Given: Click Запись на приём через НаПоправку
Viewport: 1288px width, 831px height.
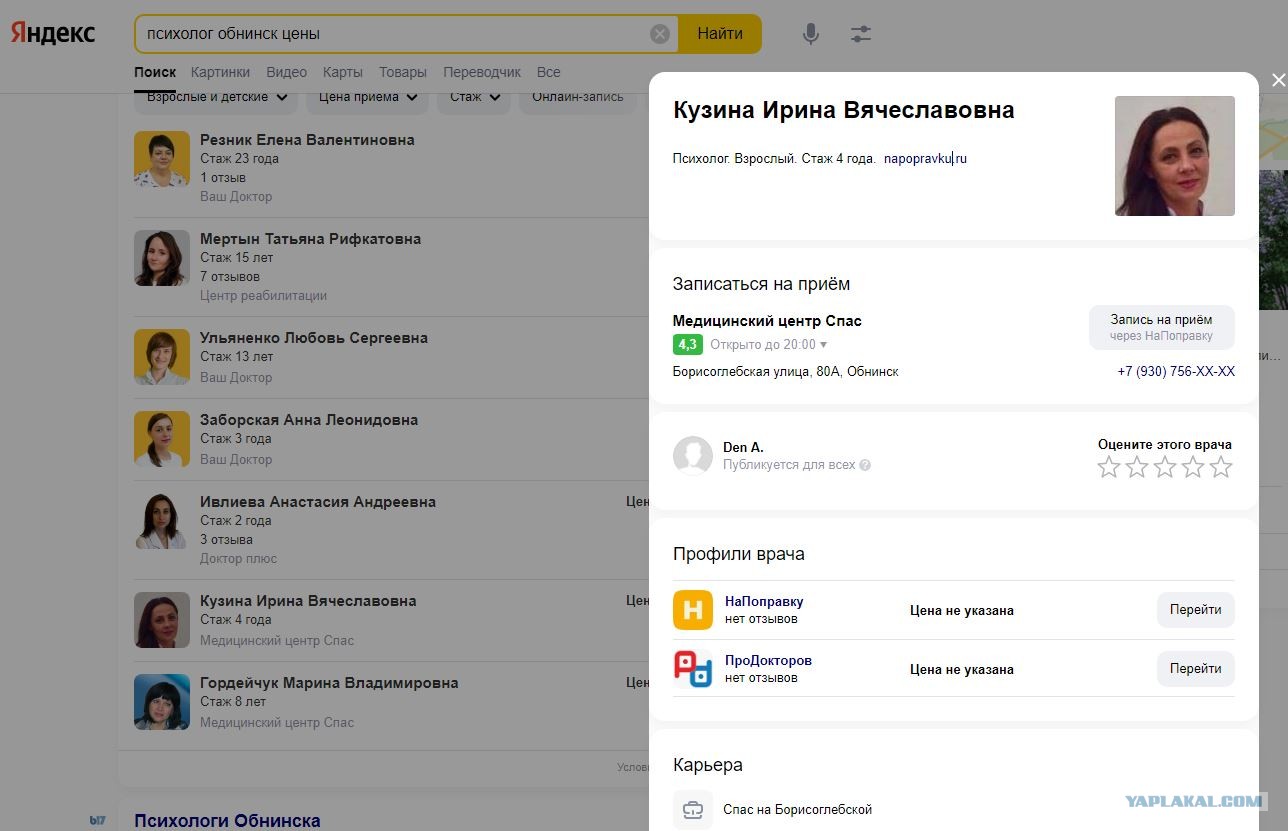Looking at the screenshot, I should (1161, 327).
